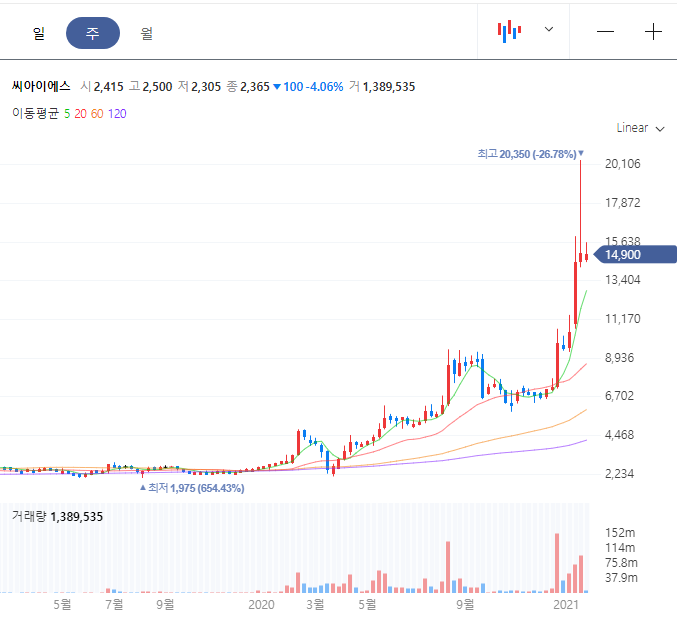Click the 2,234 price axis label
Viewport: 677px width, 617px height.
[619, 474]
